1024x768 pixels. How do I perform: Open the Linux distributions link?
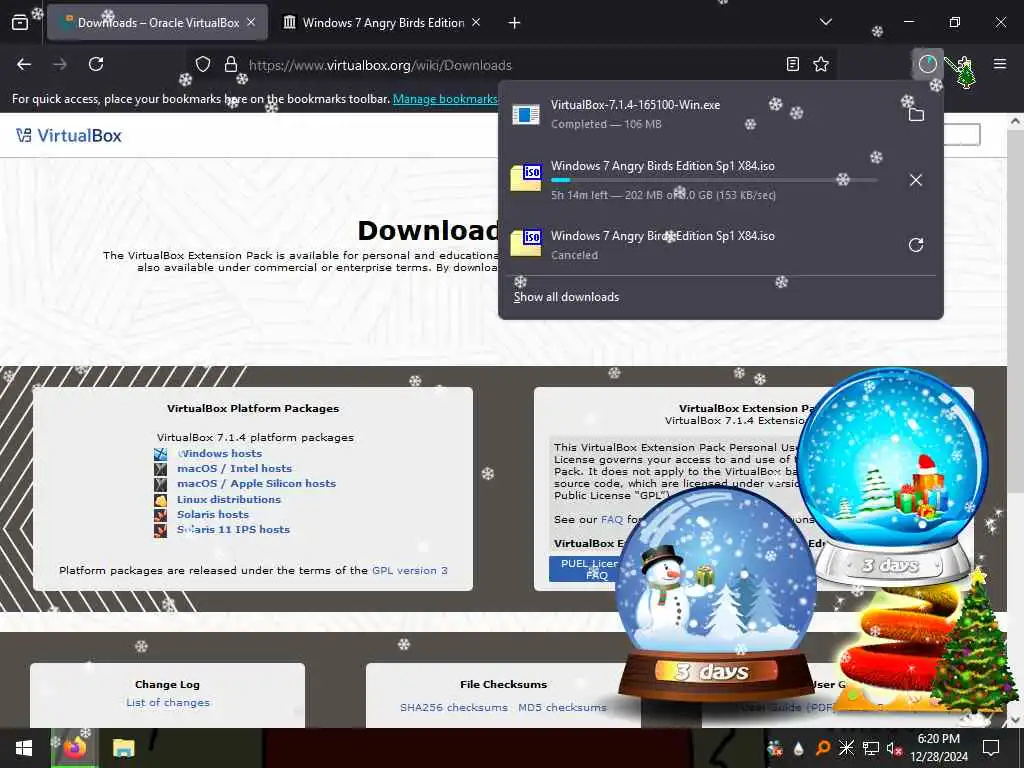coord(229,499)
